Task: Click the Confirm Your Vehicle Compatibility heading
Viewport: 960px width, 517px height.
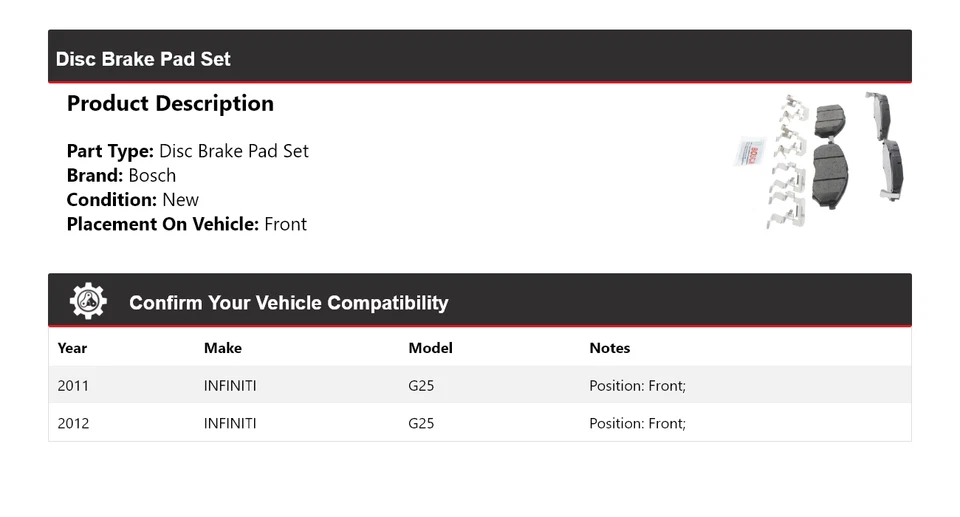Action: point(288,303)
